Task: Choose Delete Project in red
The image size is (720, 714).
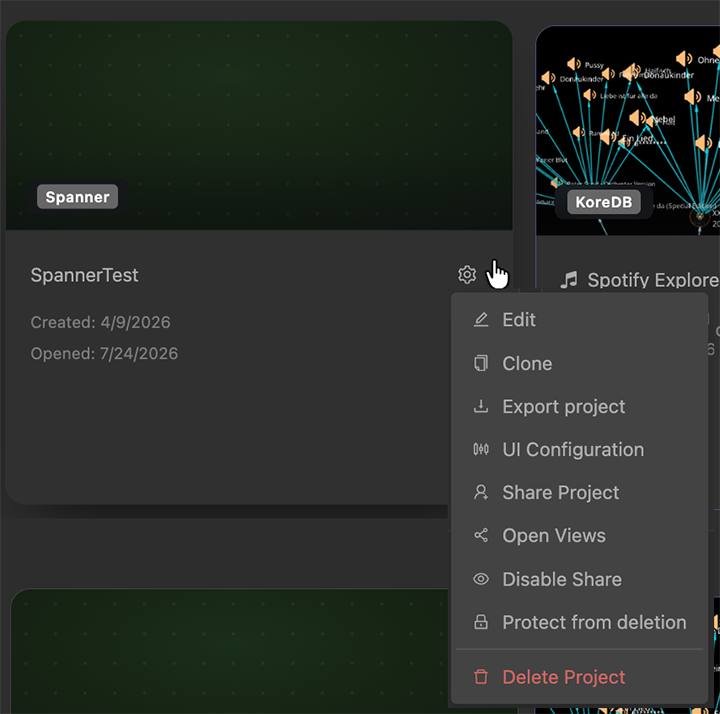Action: [x=579, y=677]
